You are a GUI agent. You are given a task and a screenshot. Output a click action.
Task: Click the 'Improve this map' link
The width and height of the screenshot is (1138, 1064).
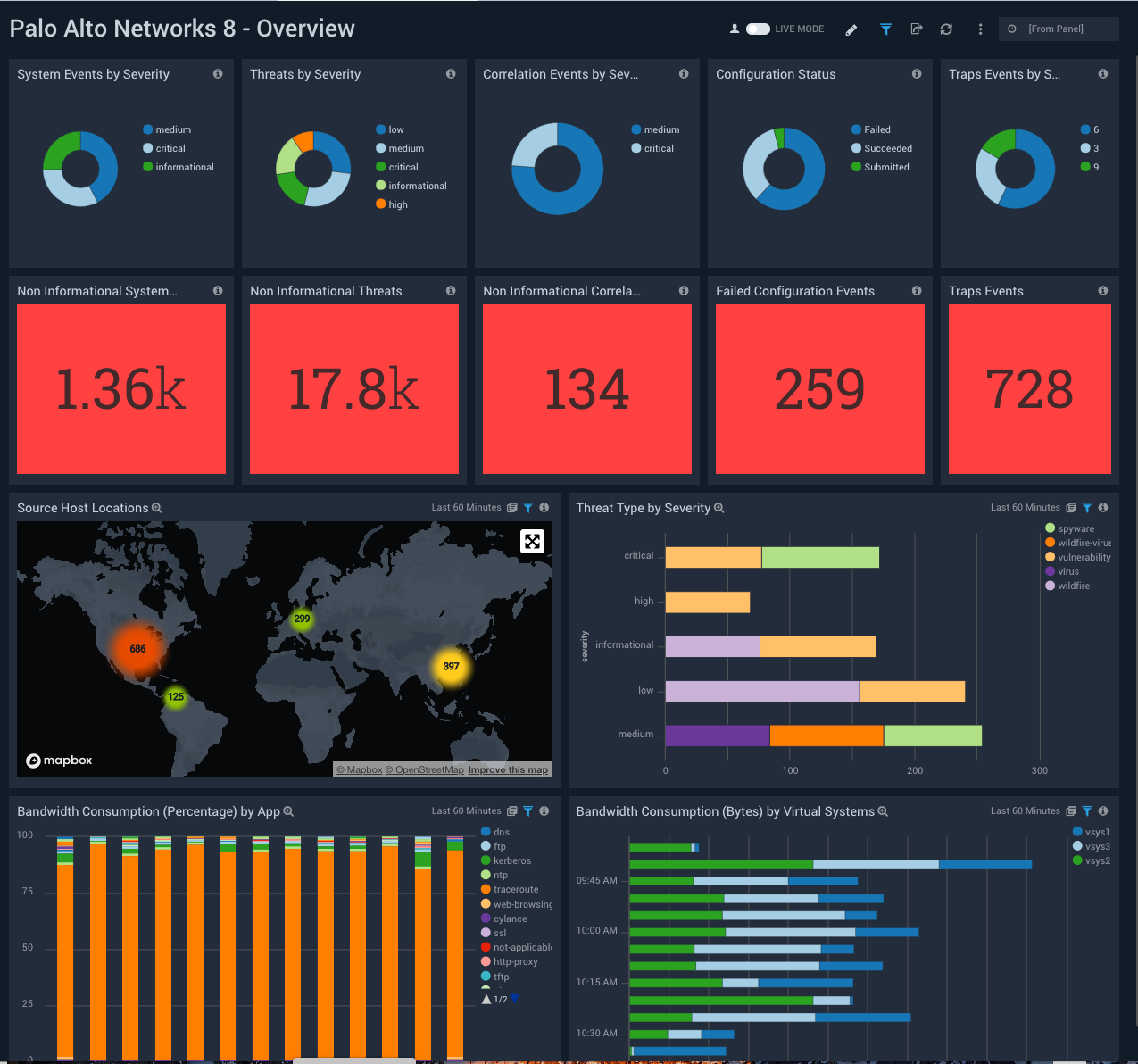tap(508, 769)
